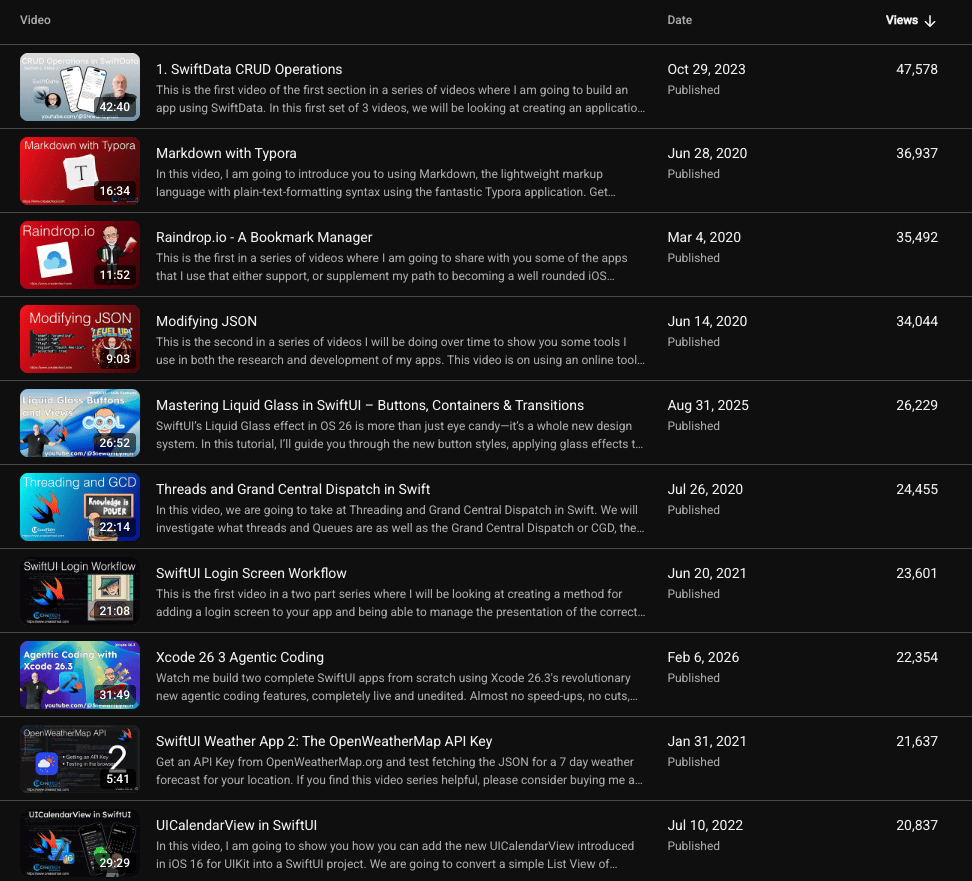Select the date 'Jan 31, 2021'
Screen dimensions: 972x881
click(707, 742)
